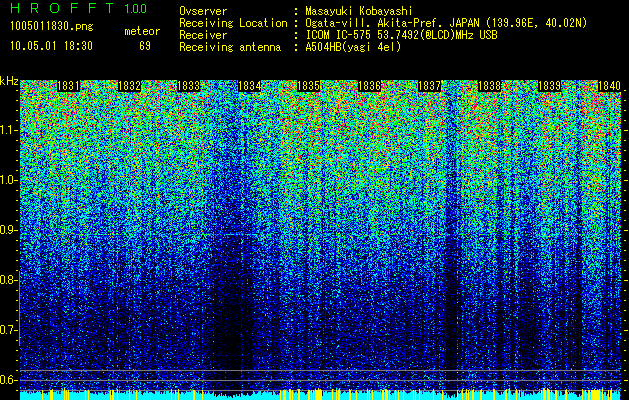
Task: Click the Receiving antenna label
Action: pyautogui.click(x=230, y=47)
